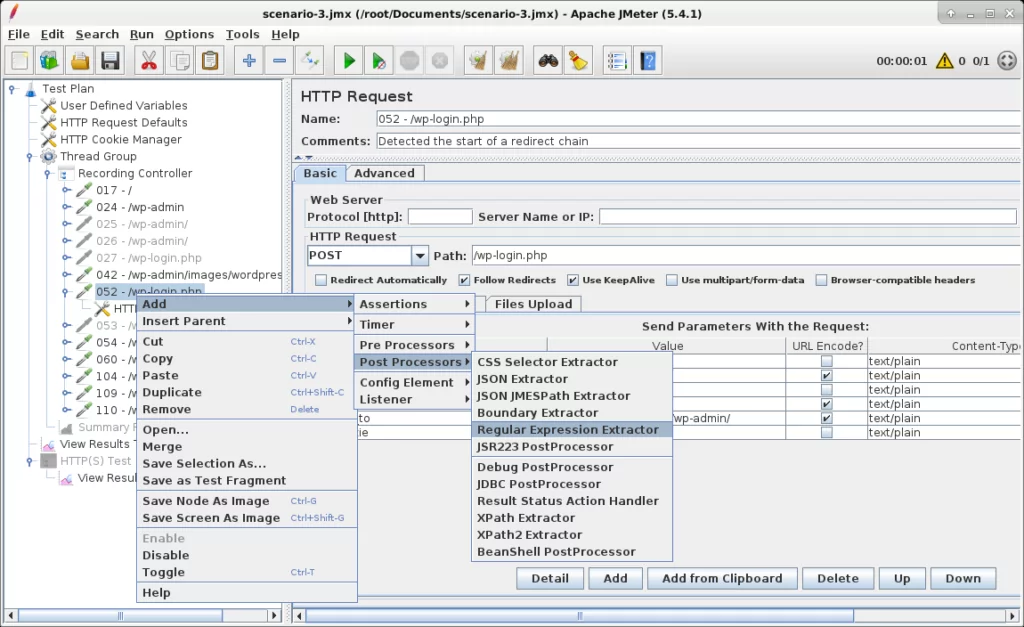
Task: Click the Function Helper list icon
Action: click(617, 61)
